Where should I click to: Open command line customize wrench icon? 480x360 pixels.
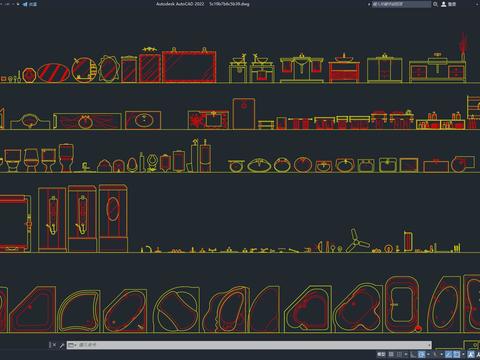pyautogui.click(x=62, y=345)
